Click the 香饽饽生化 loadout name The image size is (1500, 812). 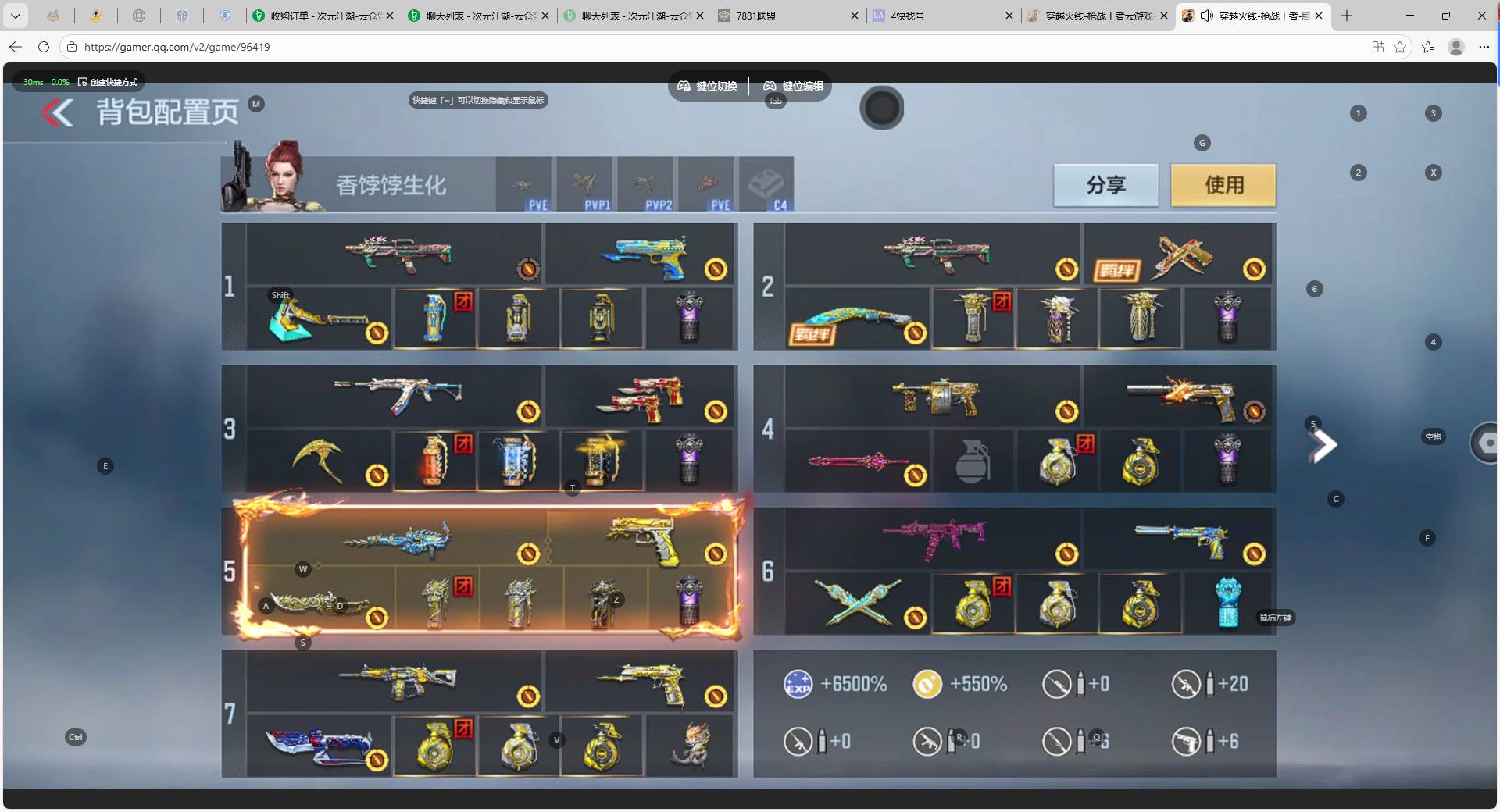click(x=391, y=186)
